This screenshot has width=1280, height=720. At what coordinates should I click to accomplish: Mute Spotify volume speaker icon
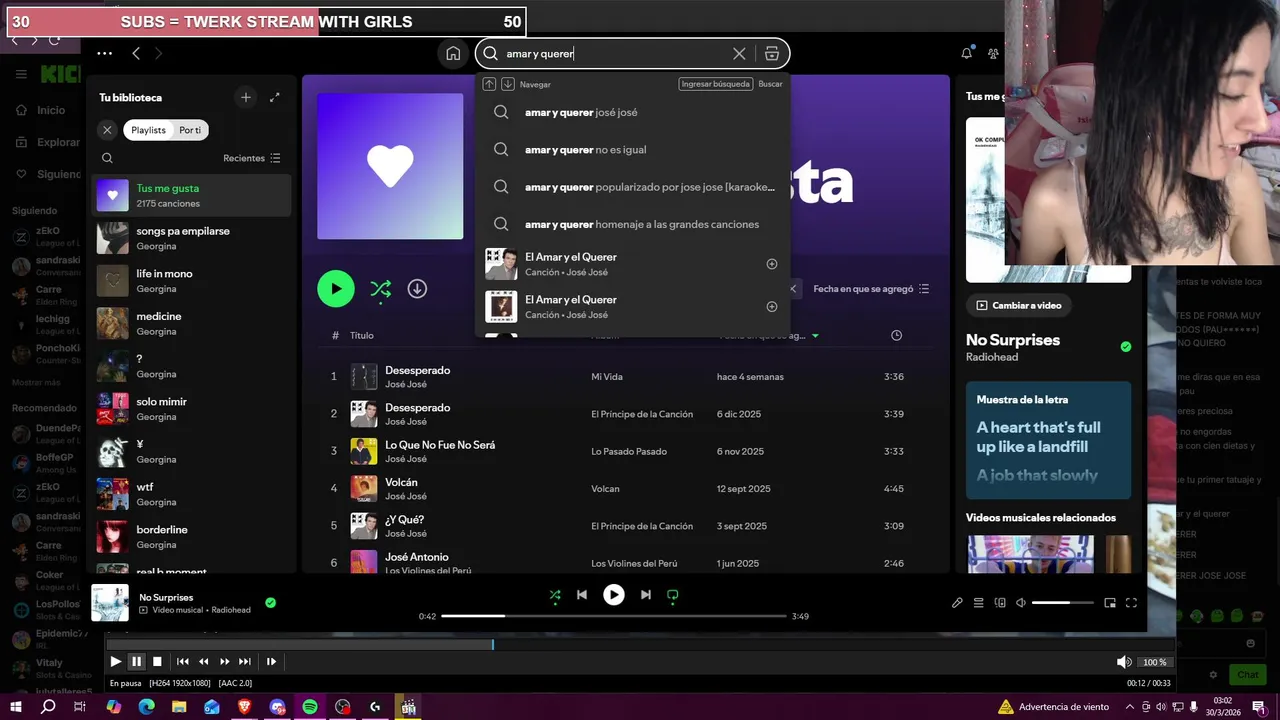(1021, 603)
